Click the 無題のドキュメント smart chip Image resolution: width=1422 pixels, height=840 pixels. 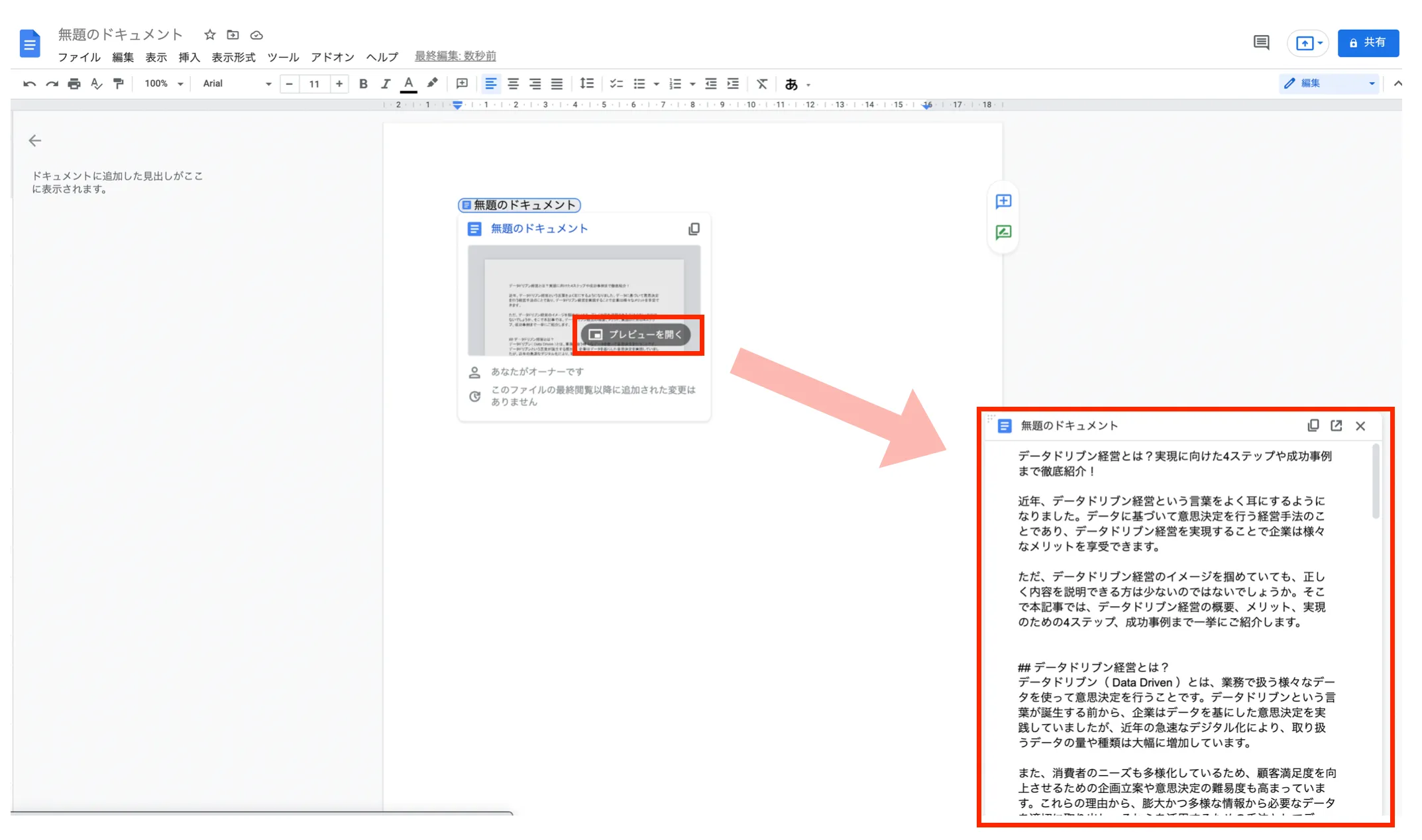coord(519,205)
